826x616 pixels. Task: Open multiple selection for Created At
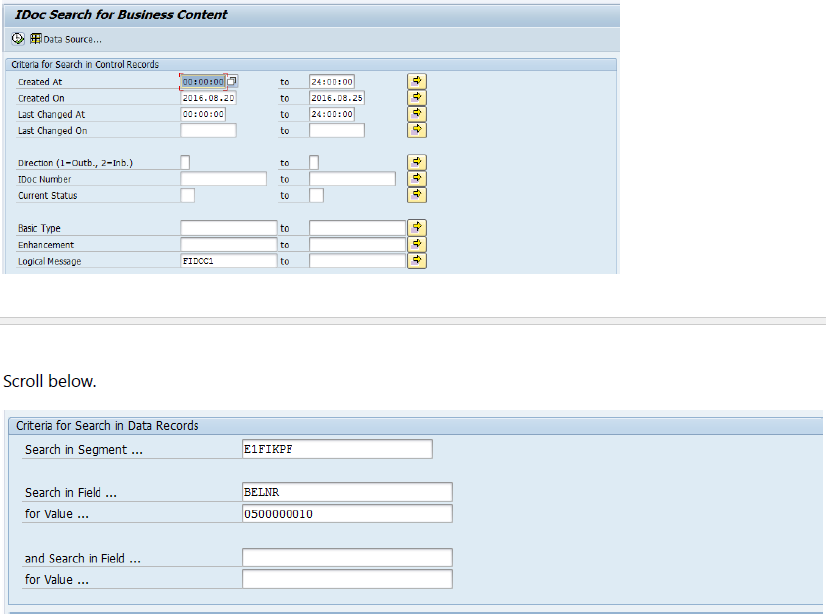click(x=417, y=81)
